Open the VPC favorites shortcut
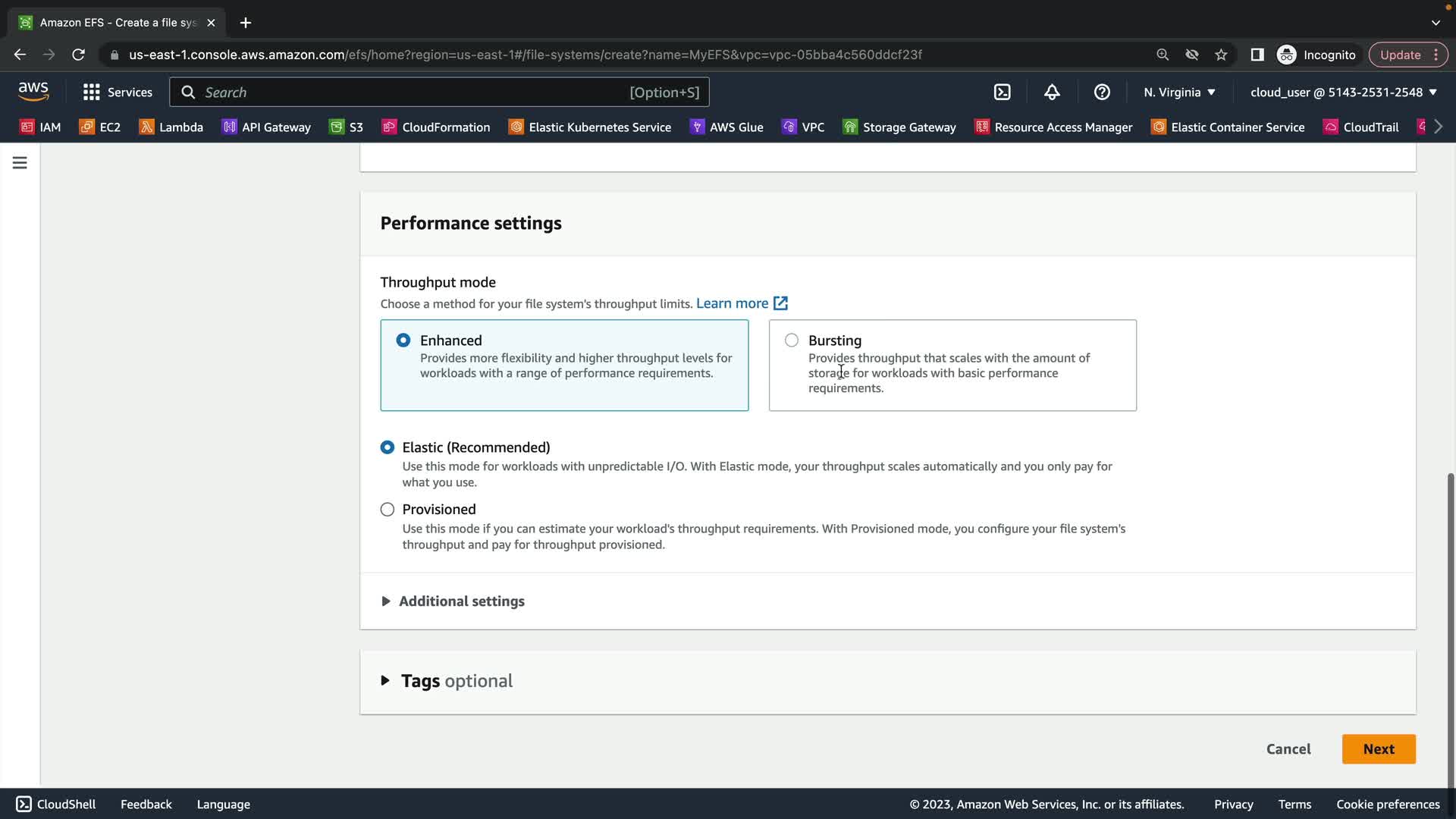Image resolution: width=1456 pixels, height=819 pixels. (x=803, y=127)
